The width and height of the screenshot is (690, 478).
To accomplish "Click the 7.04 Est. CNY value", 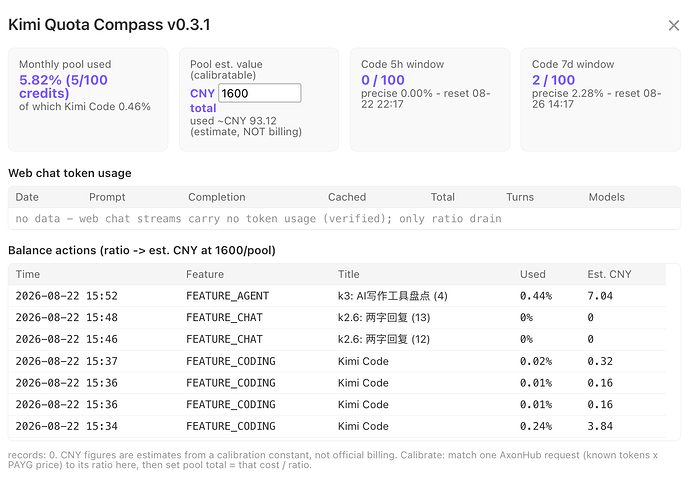I will (600, 296).
